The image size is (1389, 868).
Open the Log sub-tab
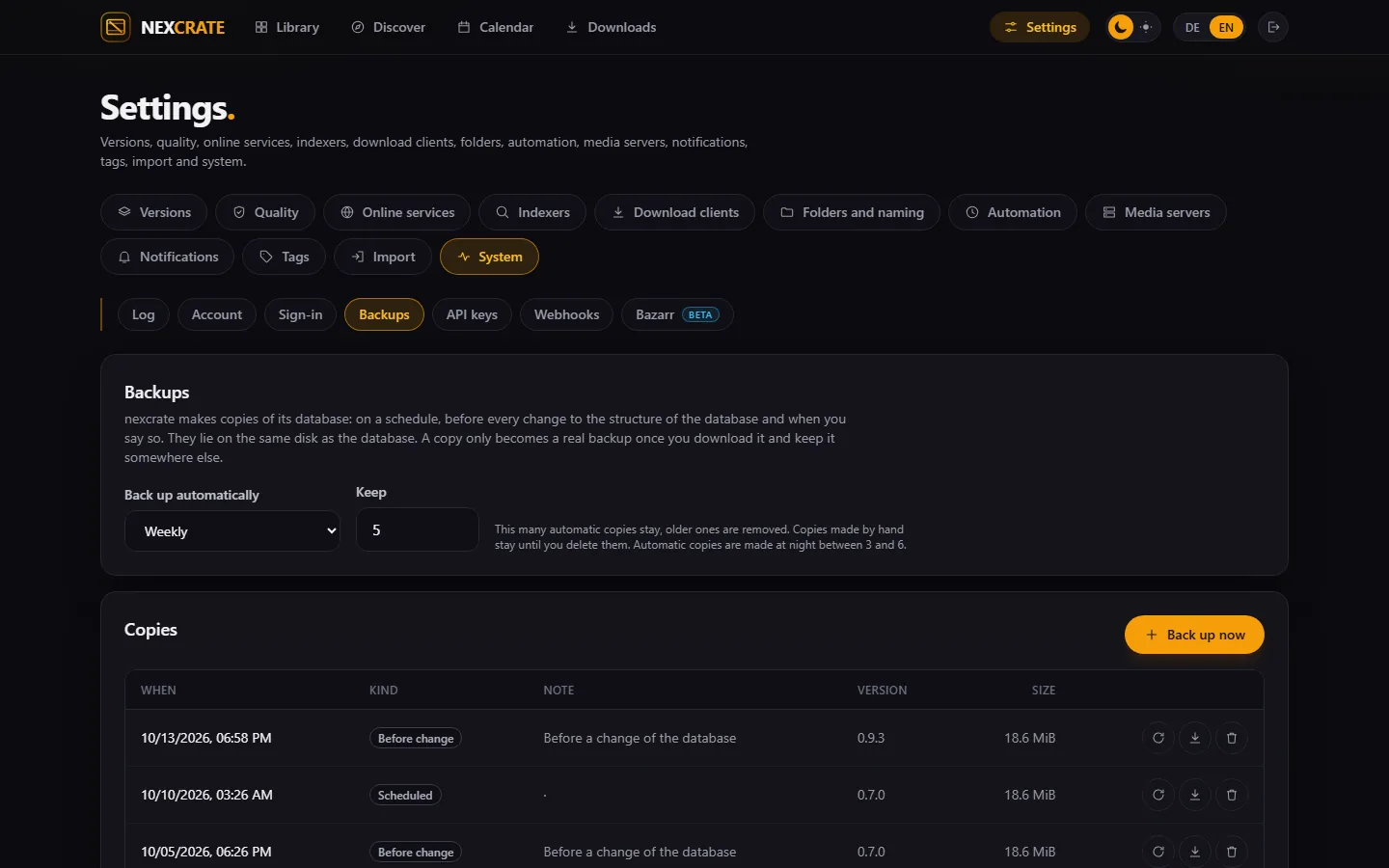(143, 314)
